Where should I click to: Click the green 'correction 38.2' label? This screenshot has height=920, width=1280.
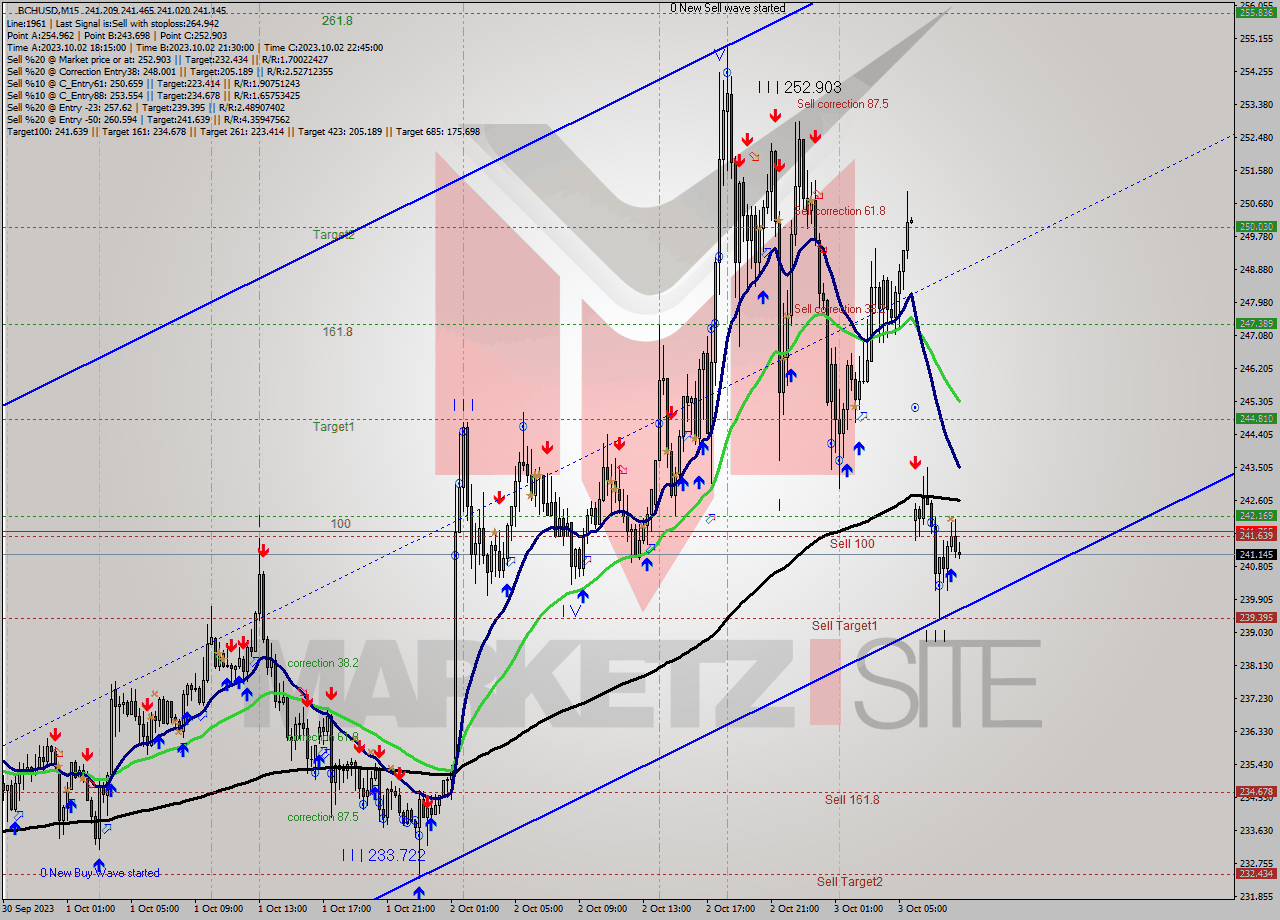(x=322, y=662)
